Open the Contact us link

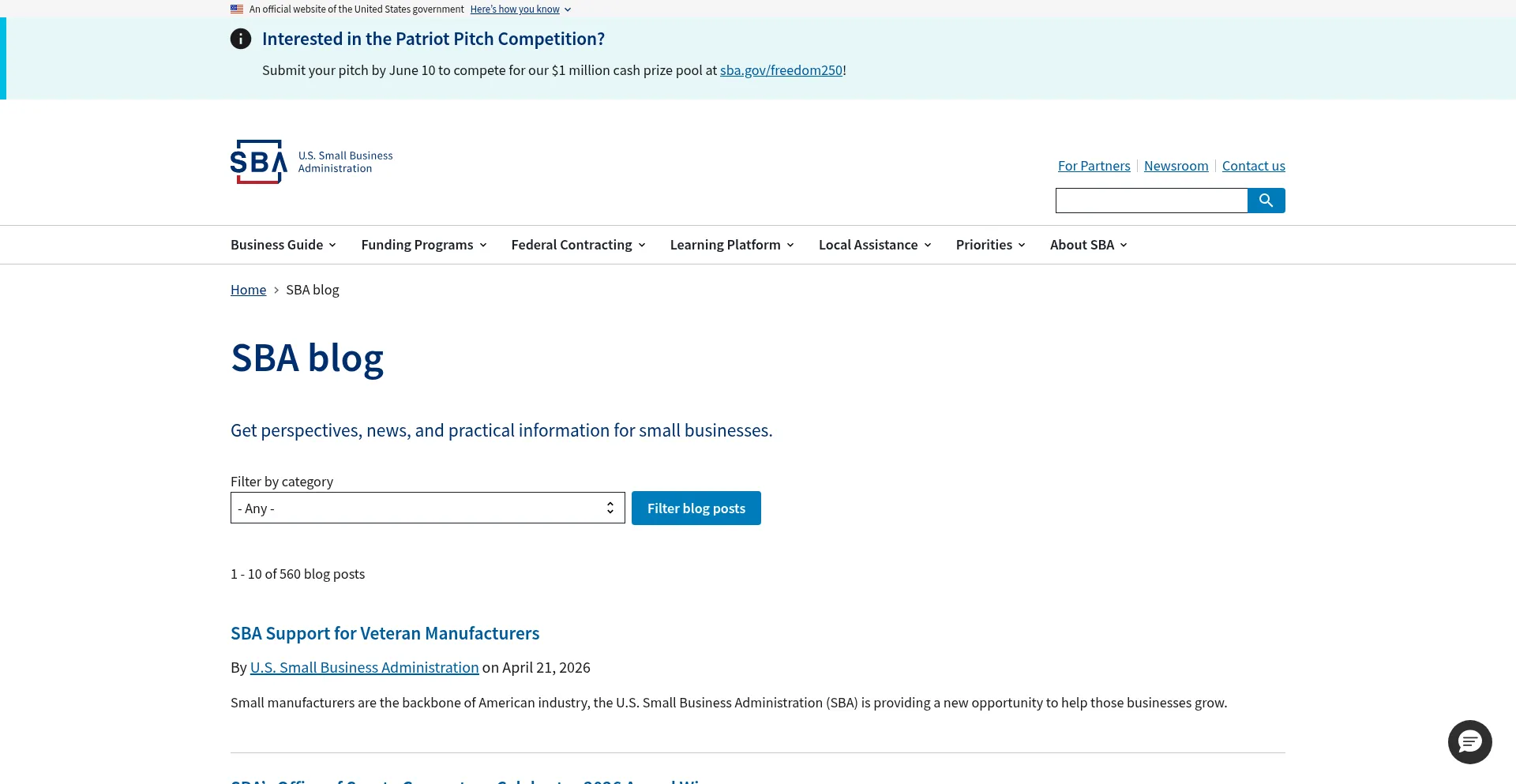(1253, 166)
